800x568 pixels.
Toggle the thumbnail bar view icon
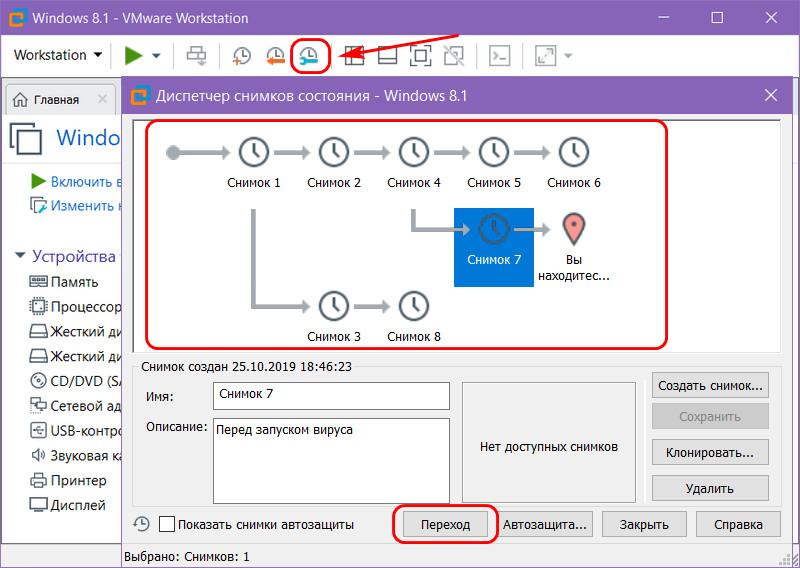388,56
